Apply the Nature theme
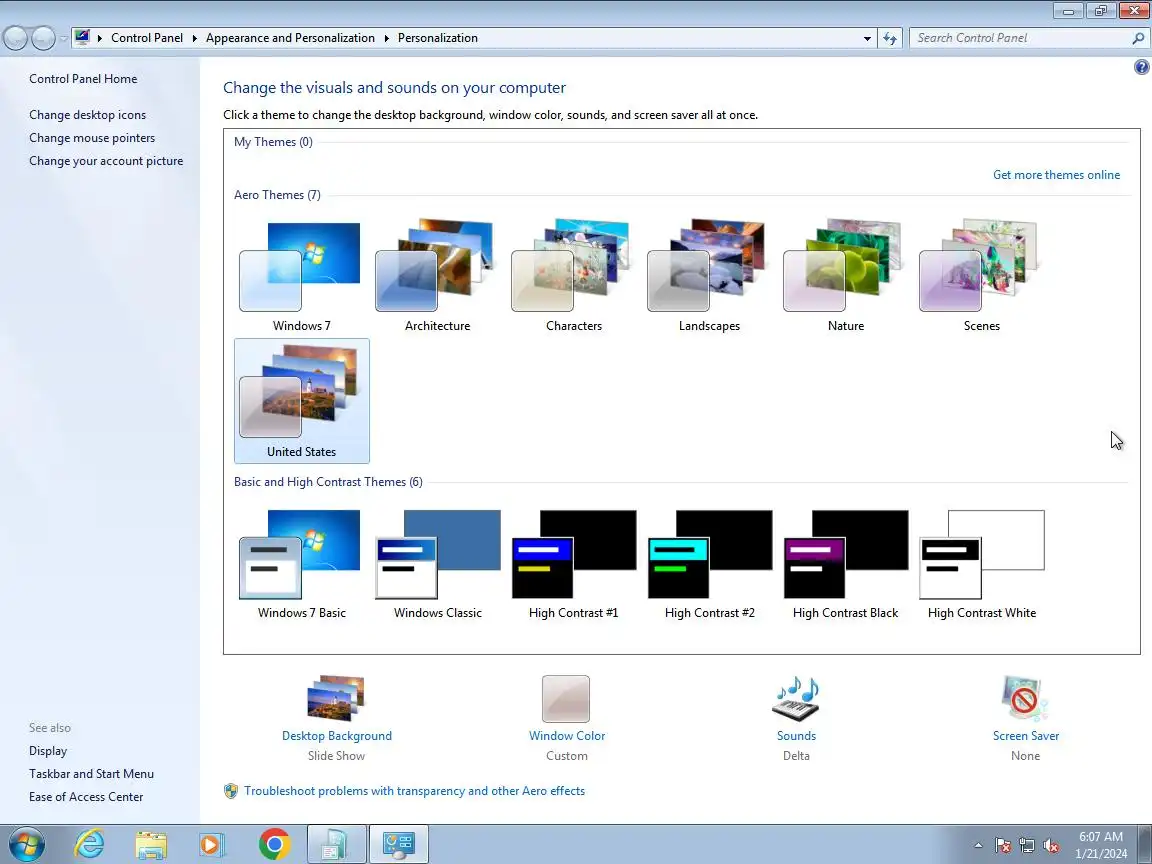 pos(845,275)
